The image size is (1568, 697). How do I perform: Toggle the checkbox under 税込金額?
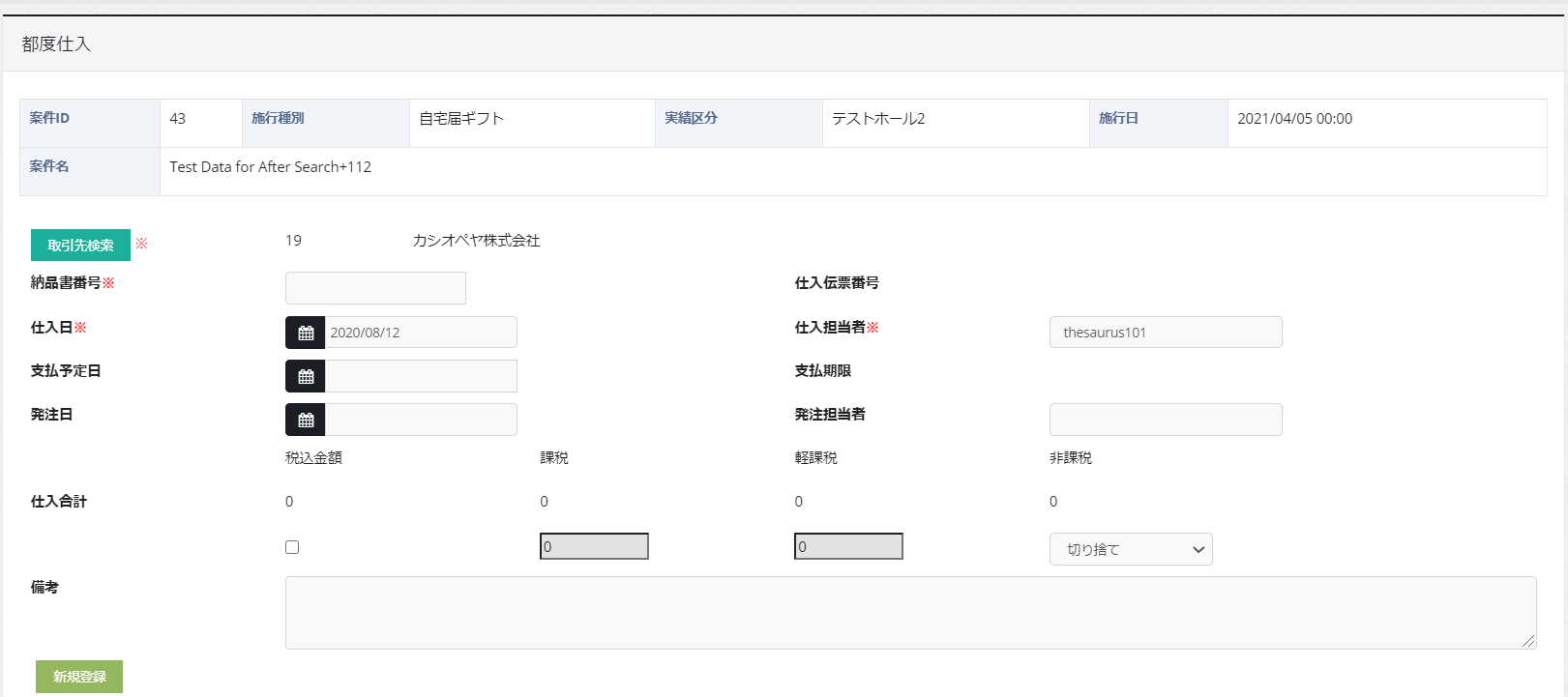tap(292, 547)
